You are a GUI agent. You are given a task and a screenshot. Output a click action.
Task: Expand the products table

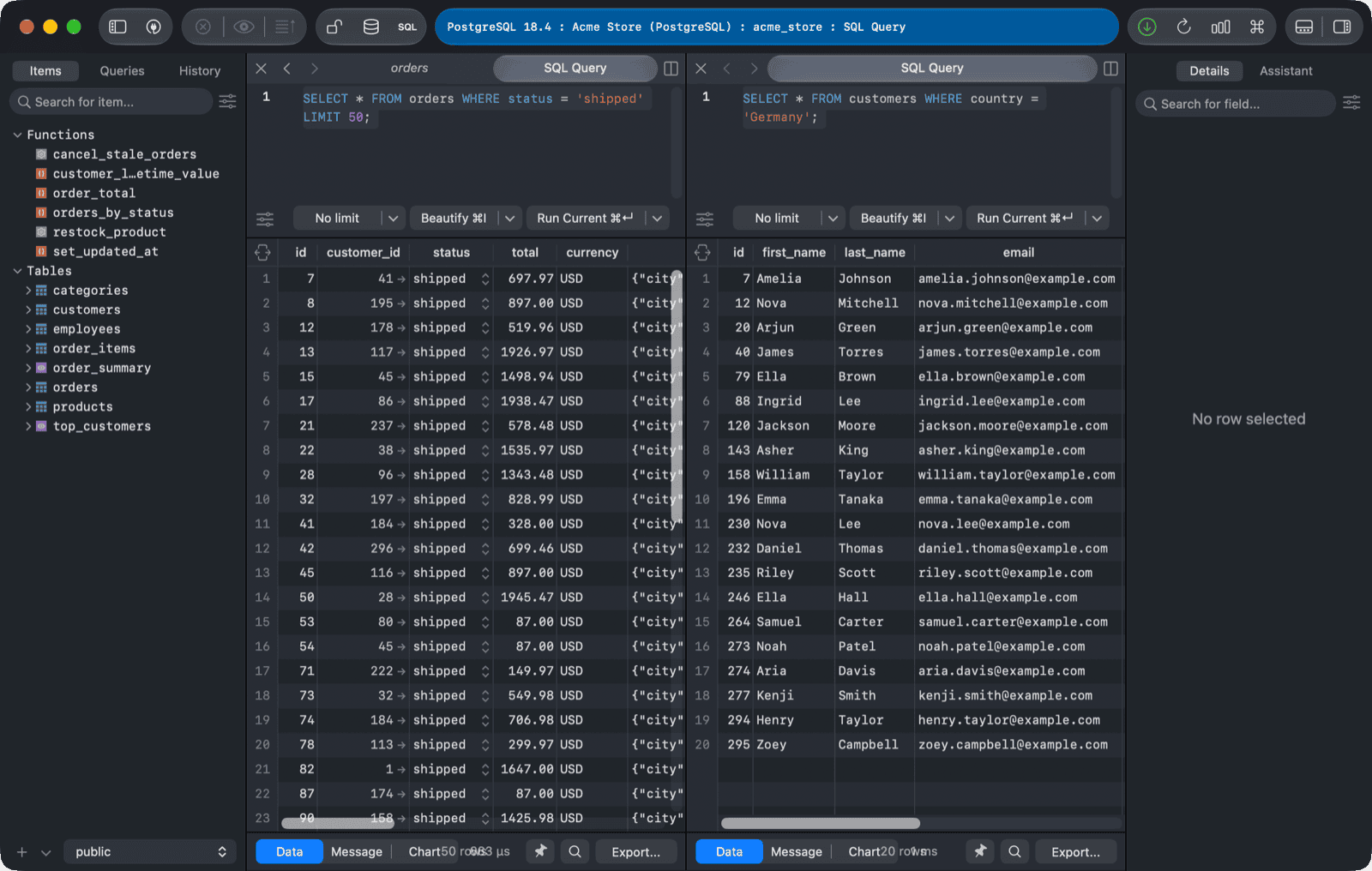pyautogui.click(x=28, y=407)
